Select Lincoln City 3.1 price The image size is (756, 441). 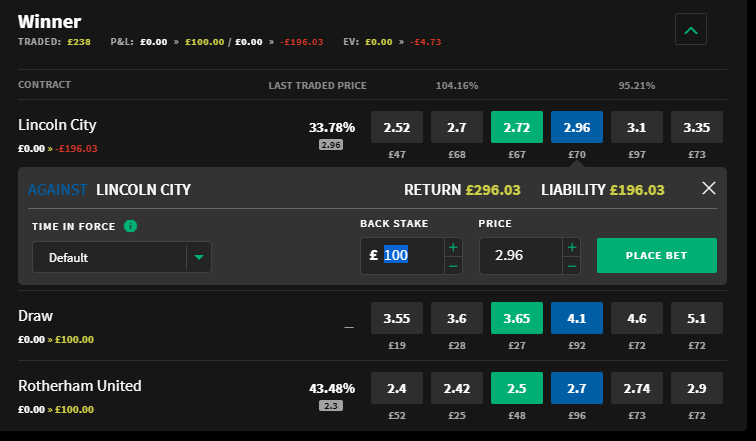click(x=637, y=127)
